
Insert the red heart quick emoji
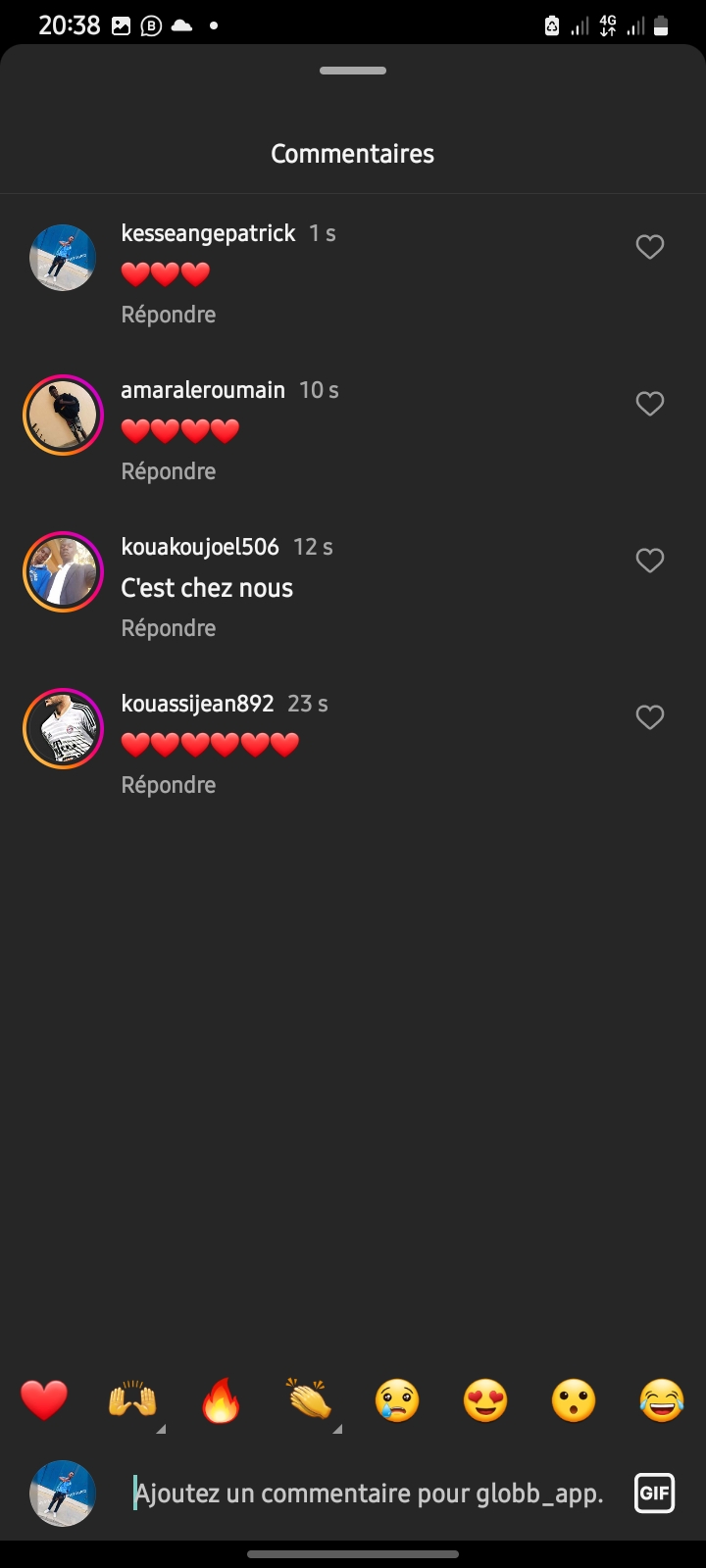(x=44, y=1400)
